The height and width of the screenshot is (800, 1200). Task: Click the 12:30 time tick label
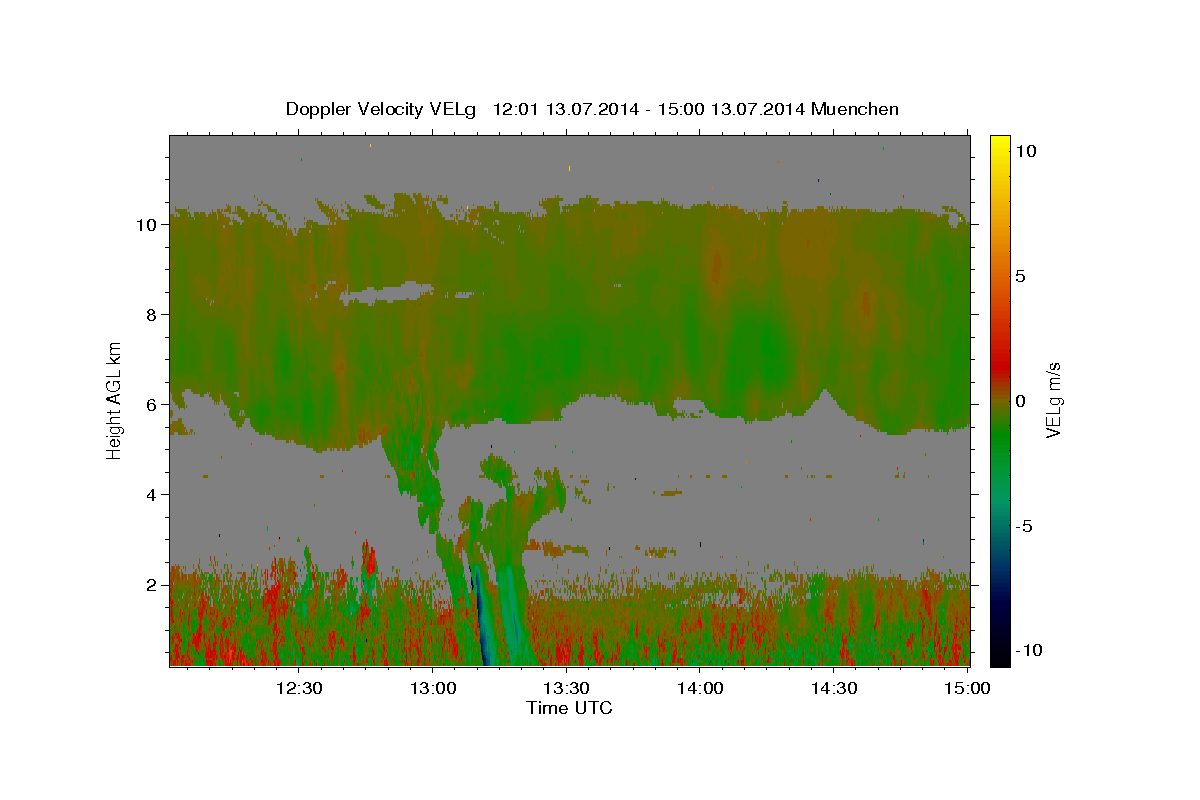tap(299, 688)
